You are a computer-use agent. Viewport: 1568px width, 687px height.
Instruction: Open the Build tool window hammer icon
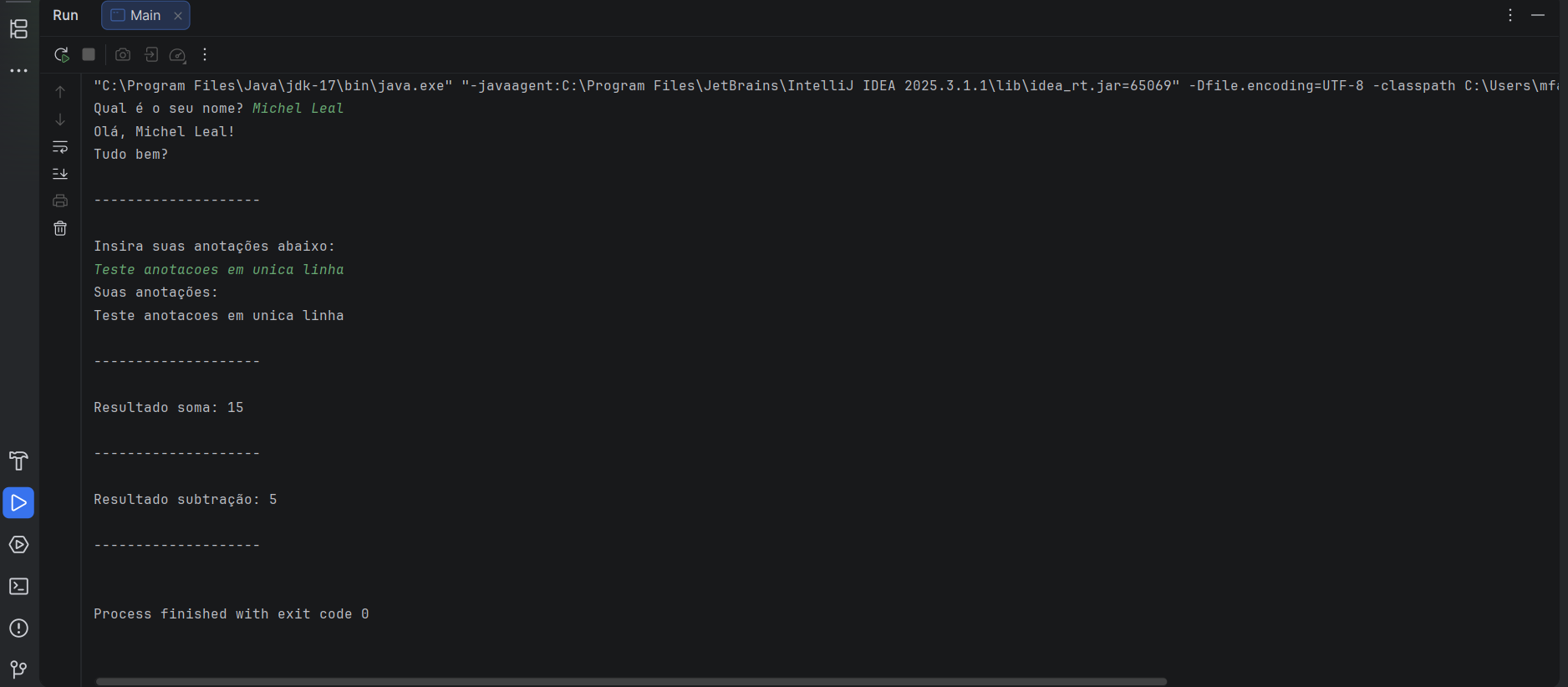tap(18, 461)
